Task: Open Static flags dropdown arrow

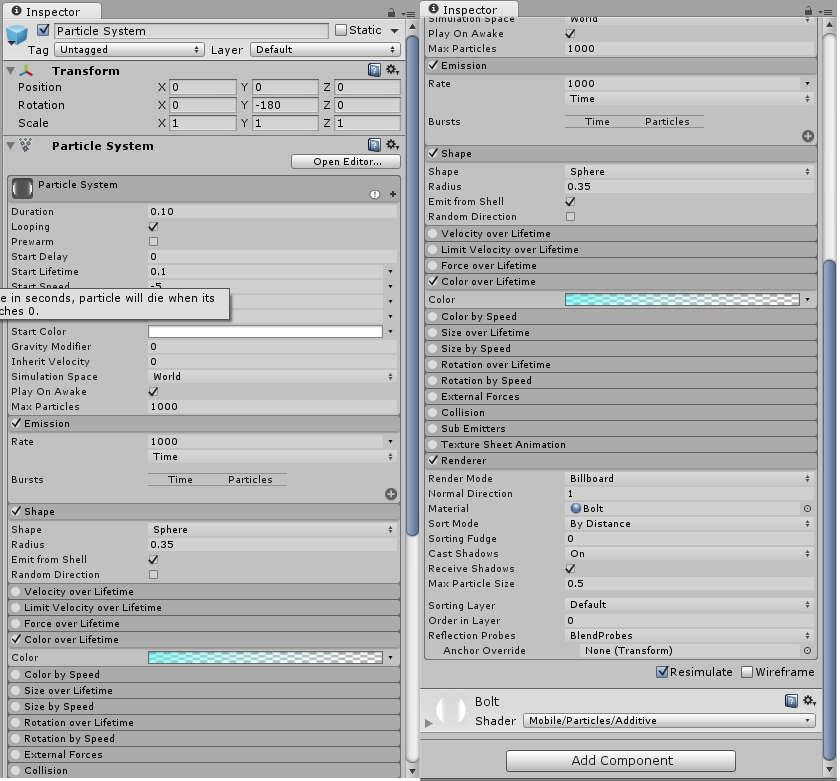Action: (395, 31)
